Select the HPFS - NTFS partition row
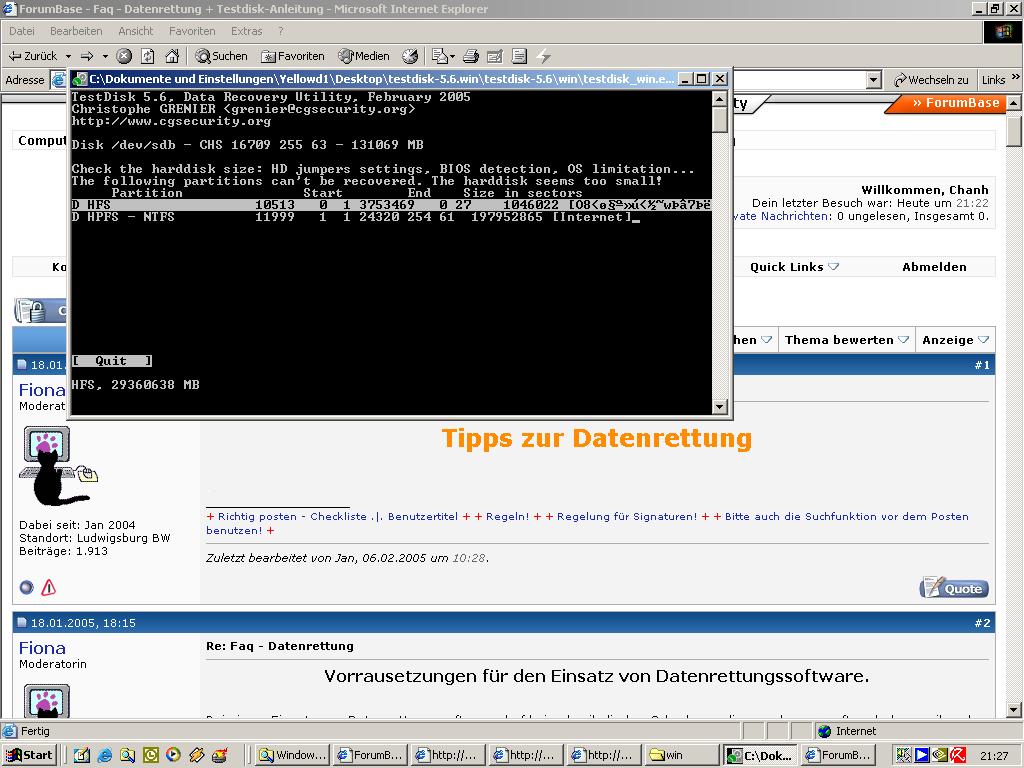Image resolution: width=1024 pixels, height=768 pixels. point(391,217)
